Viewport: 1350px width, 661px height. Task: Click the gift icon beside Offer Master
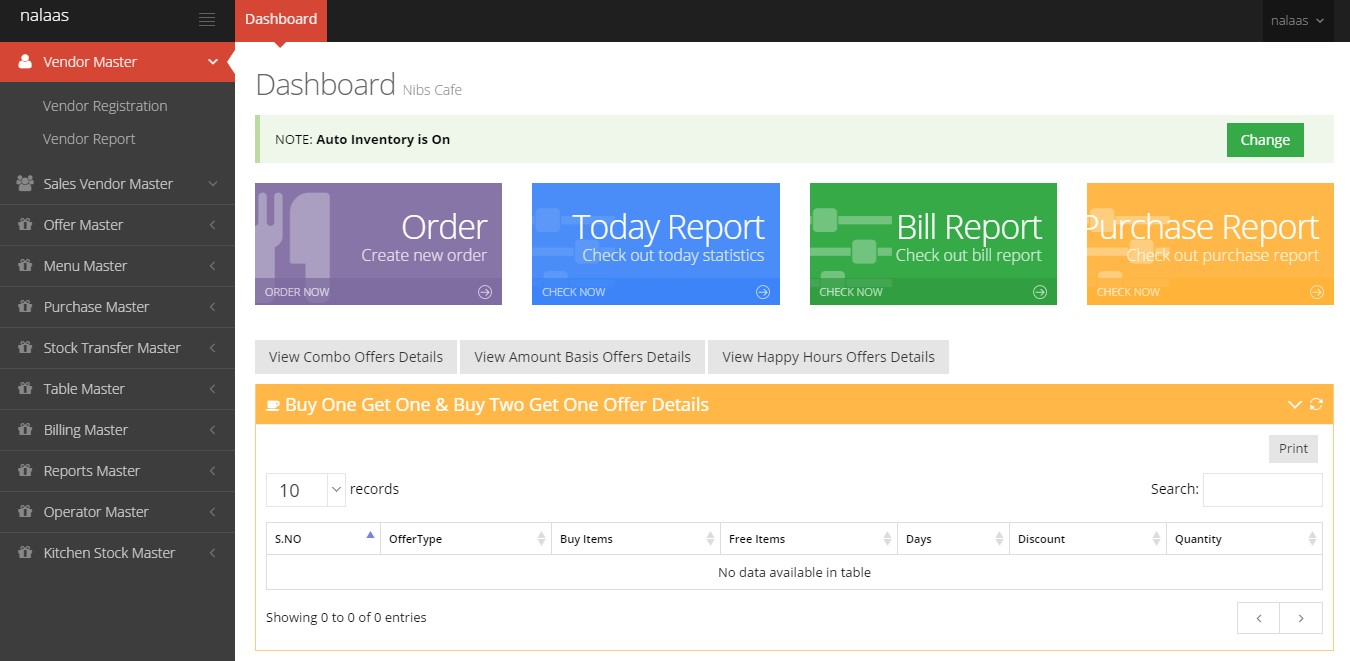pyautogui.click(x=25, y=225)
